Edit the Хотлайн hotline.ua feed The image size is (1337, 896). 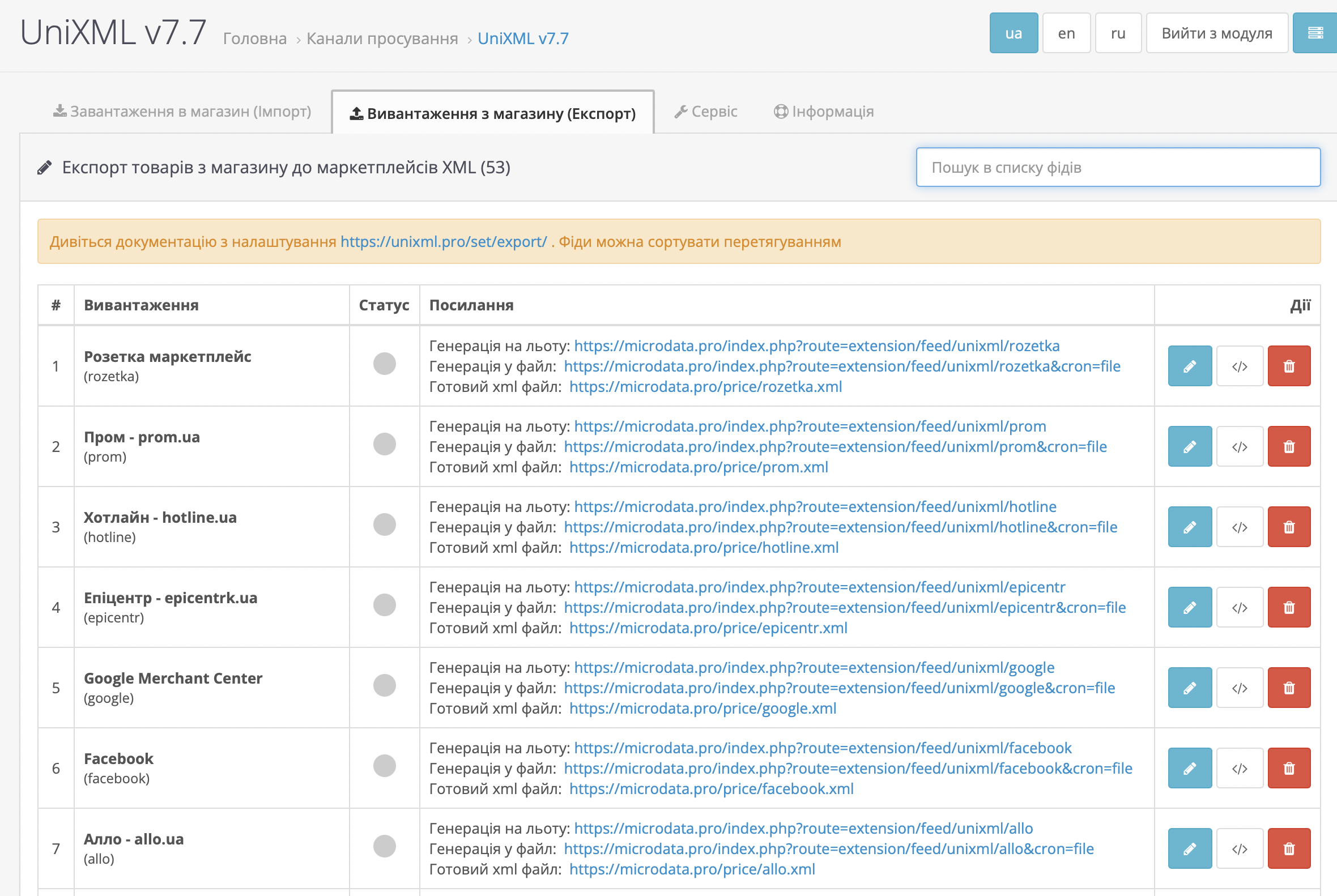[1190, 527]
